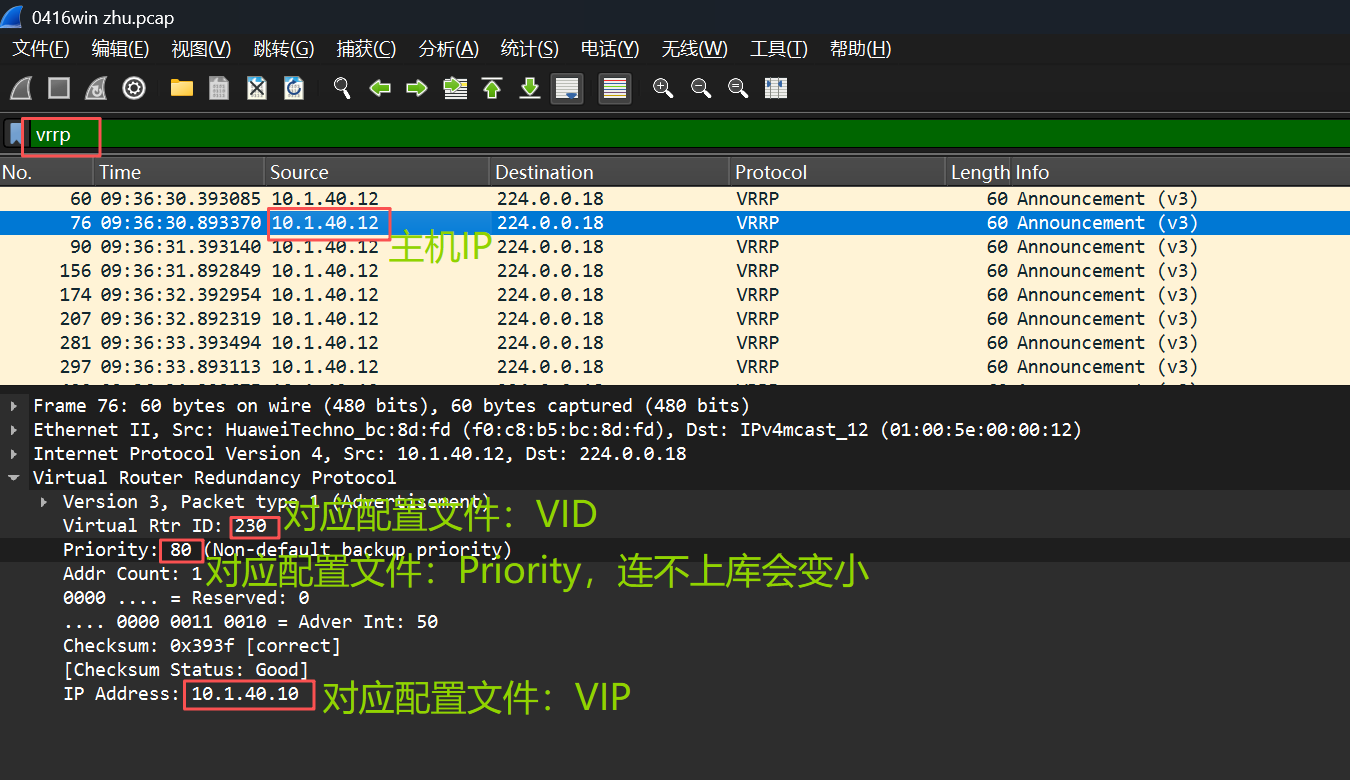Sort by the Destination column header
1350x780 pixels.
pos(610,172)
